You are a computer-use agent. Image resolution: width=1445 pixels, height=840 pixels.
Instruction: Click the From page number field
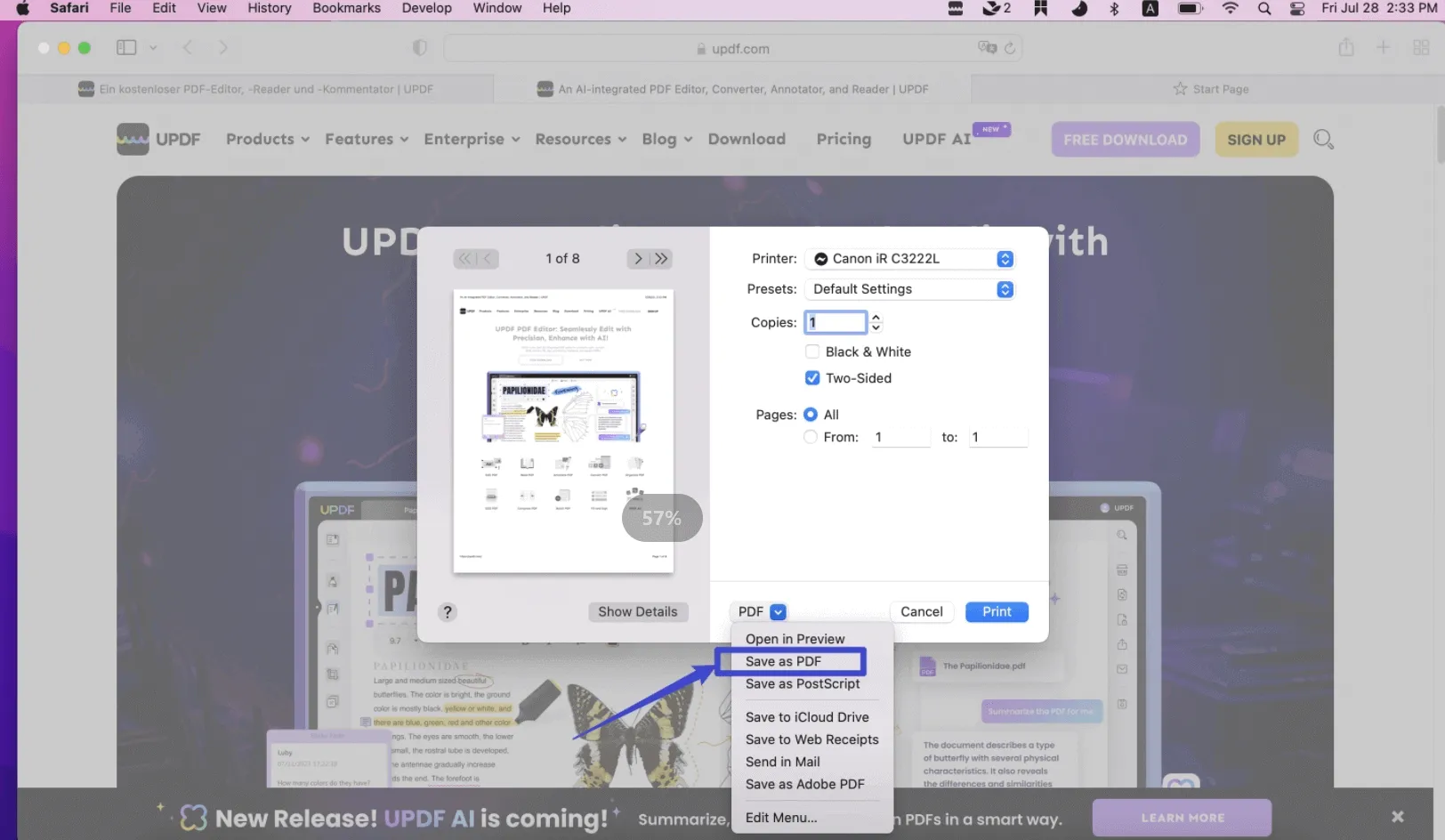click(900, 437)
